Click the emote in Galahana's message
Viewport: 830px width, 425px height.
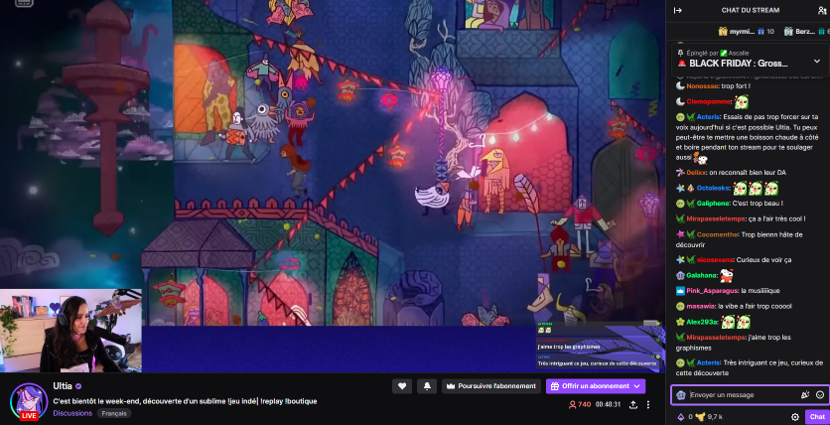click(x=726, y=275)
